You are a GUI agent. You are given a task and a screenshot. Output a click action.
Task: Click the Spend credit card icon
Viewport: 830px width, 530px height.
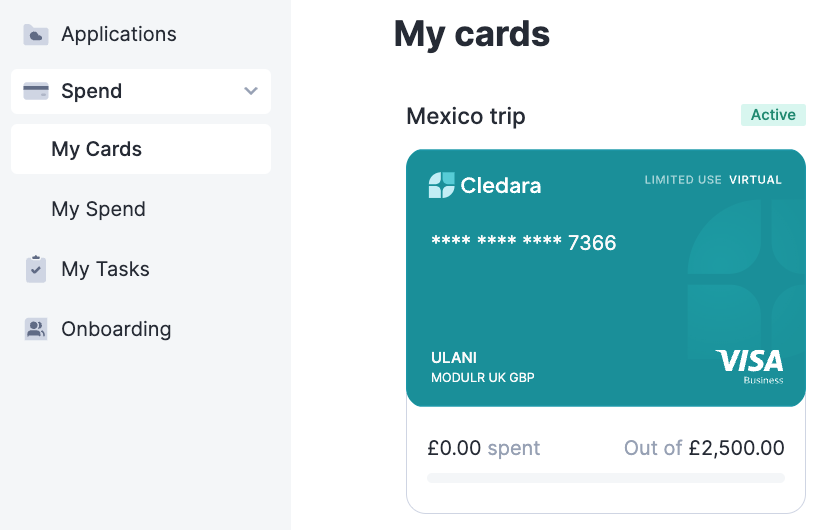tap(35, 91)
